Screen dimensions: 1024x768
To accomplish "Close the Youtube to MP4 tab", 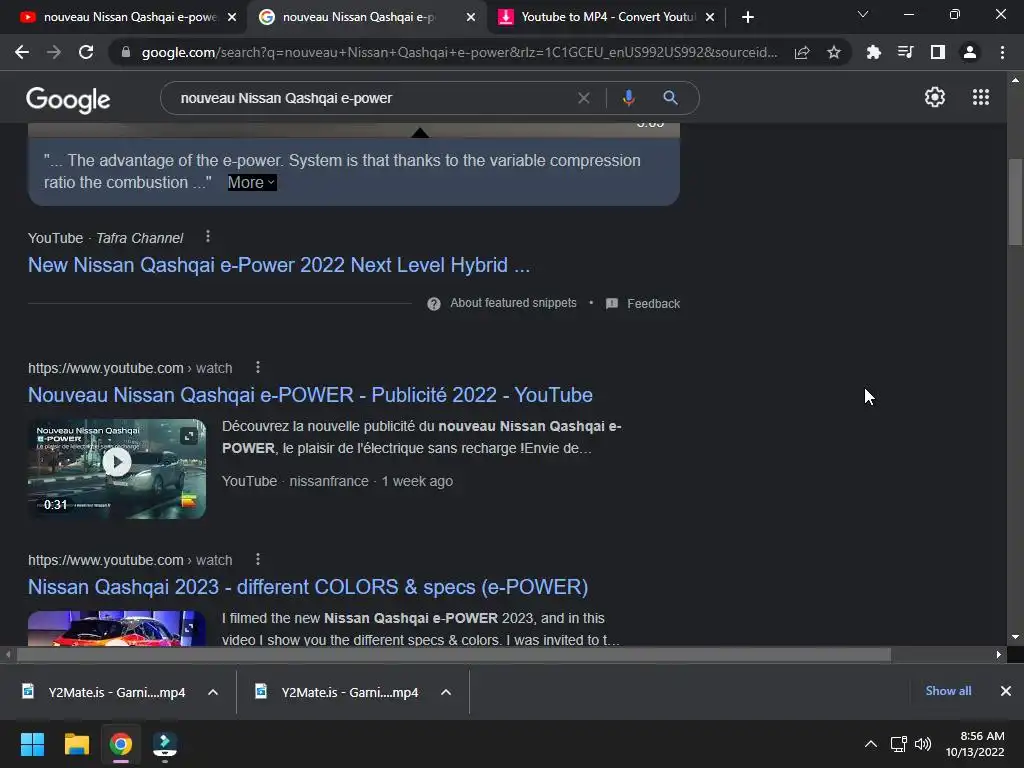I will (x=710, y=17).
